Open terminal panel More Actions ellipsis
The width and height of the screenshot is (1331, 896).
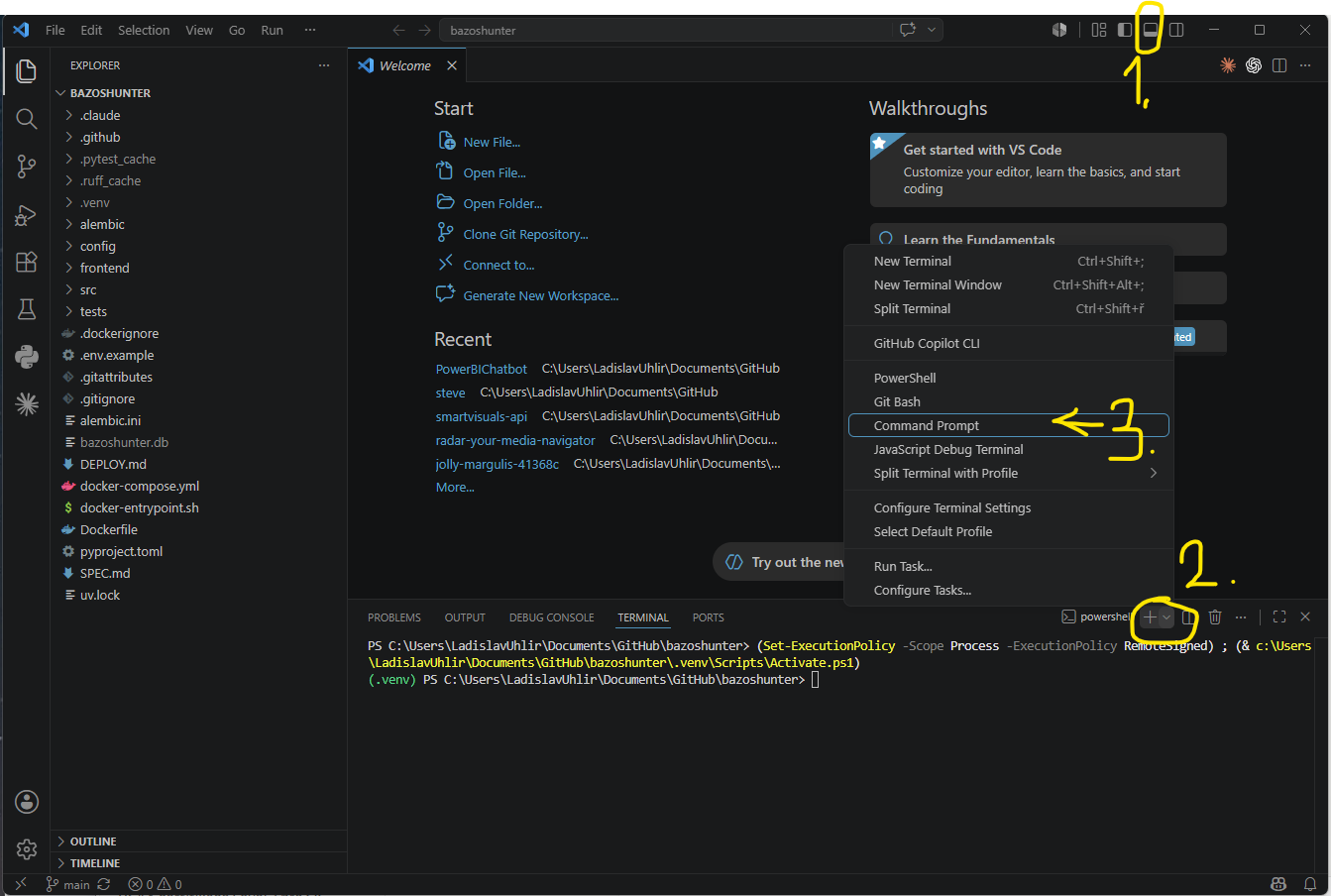coord(1241,616)
